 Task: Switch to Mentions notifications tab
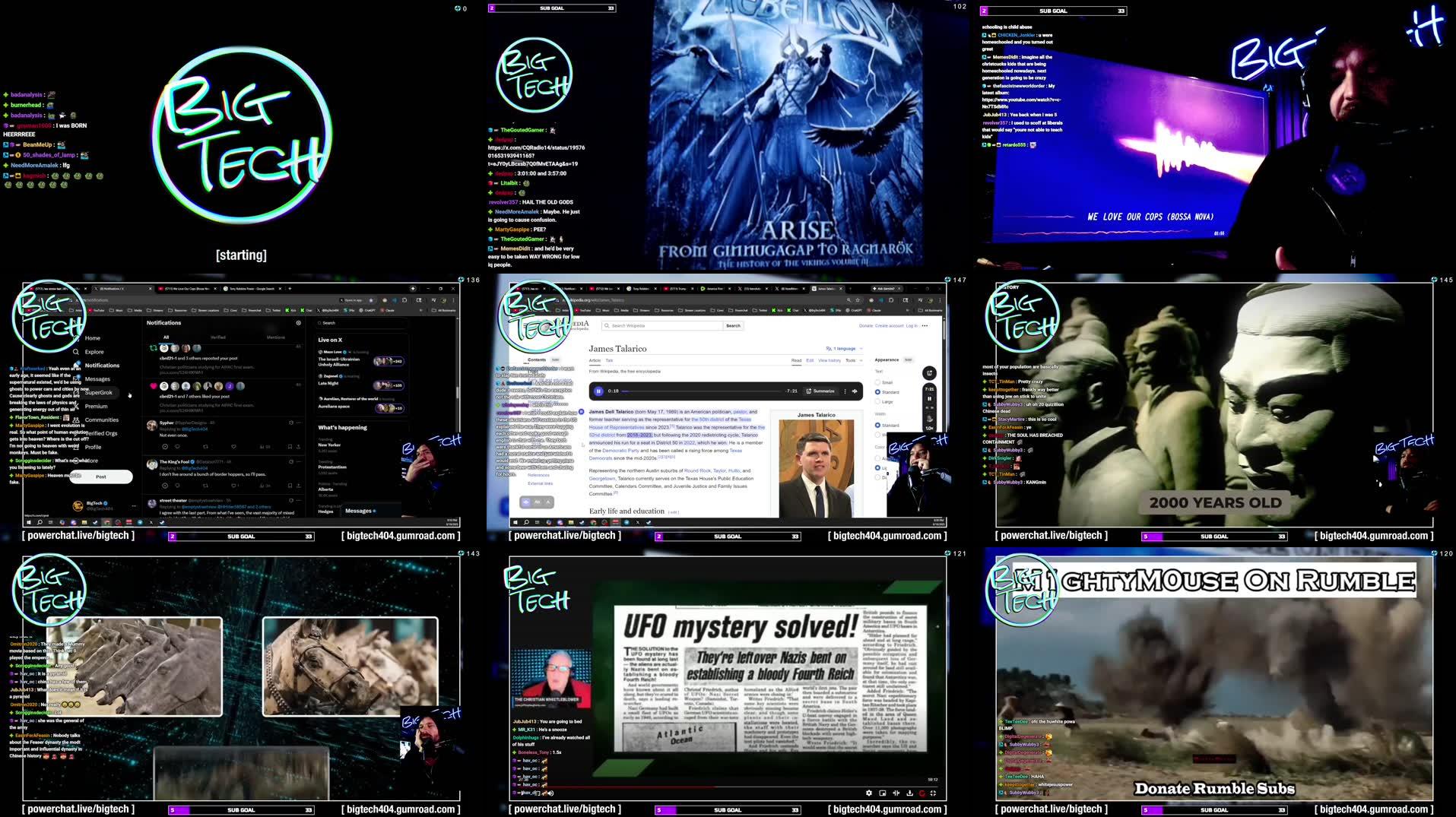[x=276, y=337]
